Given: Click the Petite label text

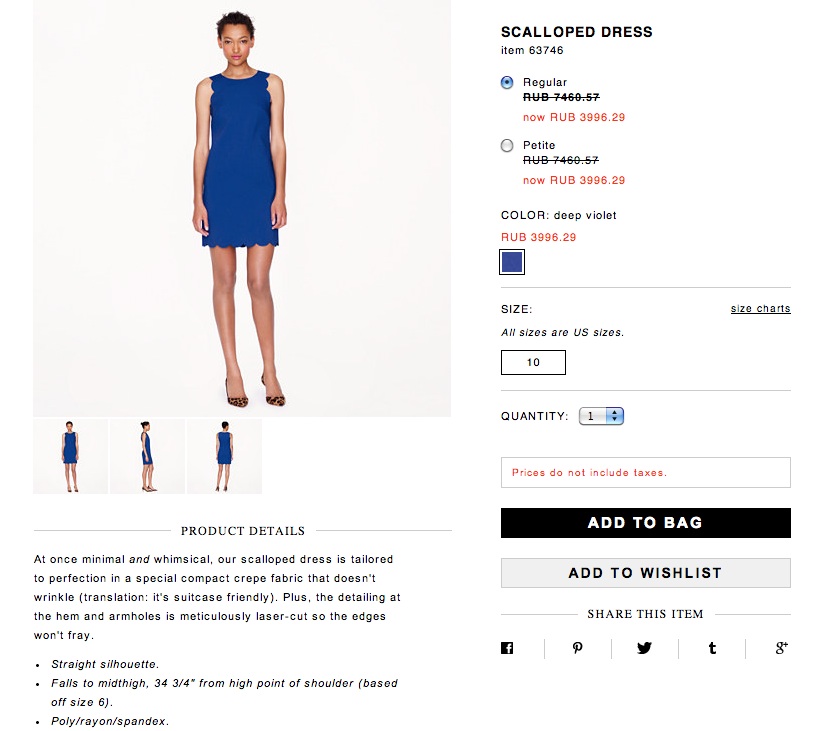Looking at the screenshot, I should [x=539, y=145].
